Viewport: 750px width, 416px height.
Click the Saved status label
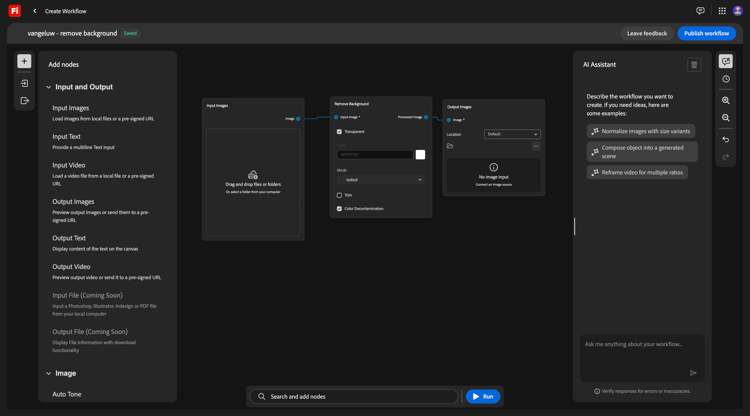click(130, 33)
